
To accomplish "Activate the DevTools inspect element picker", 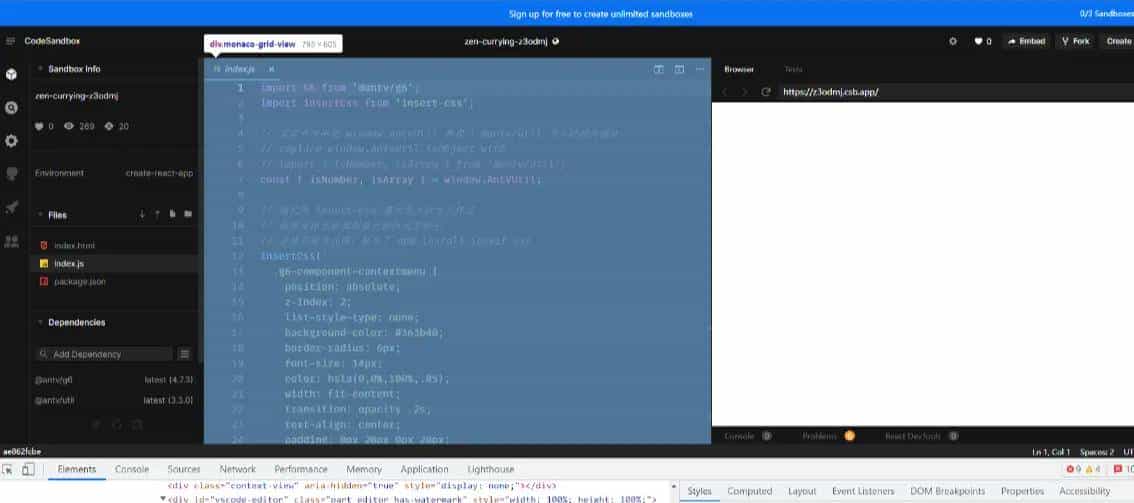I will click(9, 469).
